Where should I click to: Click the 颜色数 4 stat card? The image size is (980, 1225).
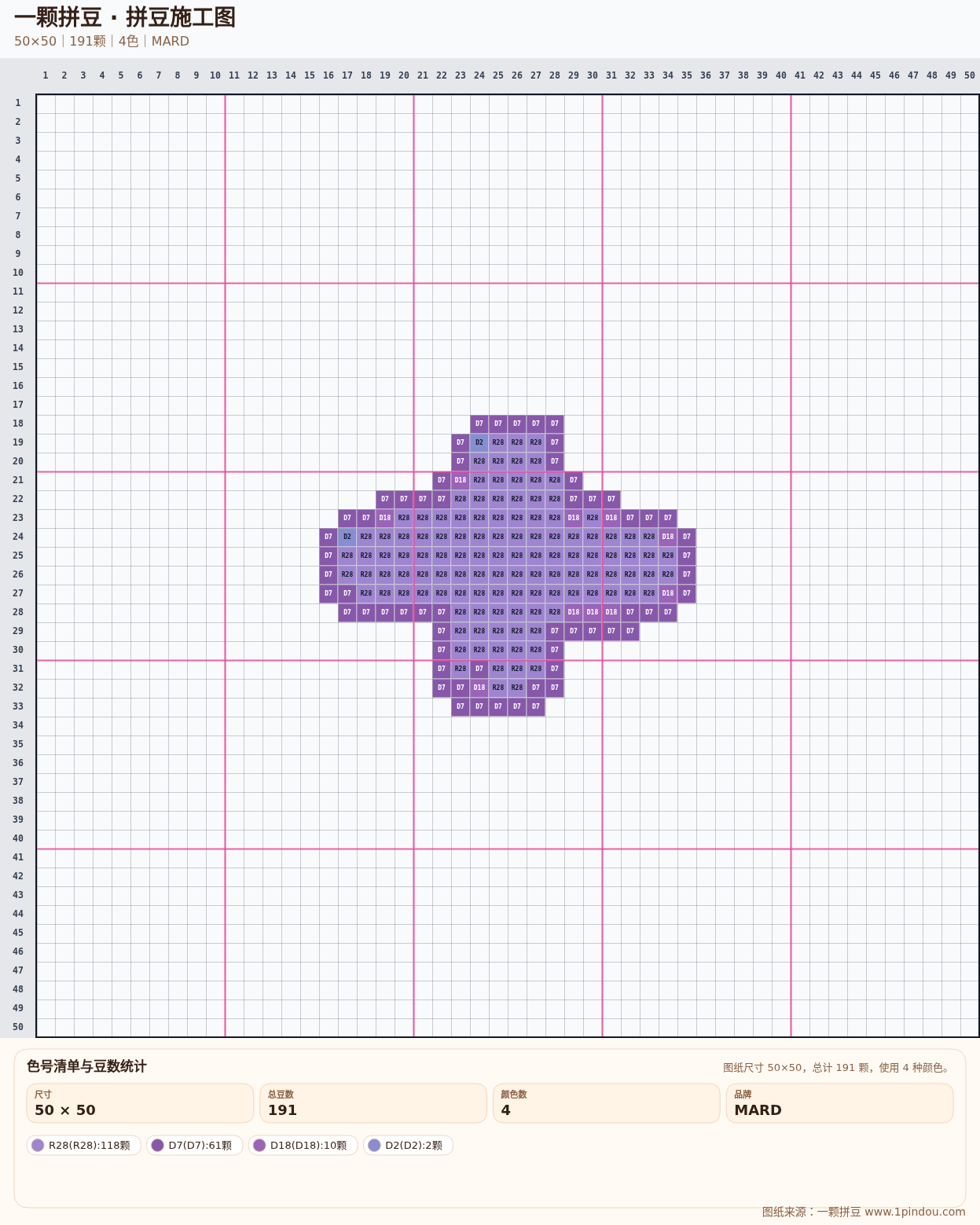point(607,1103)
